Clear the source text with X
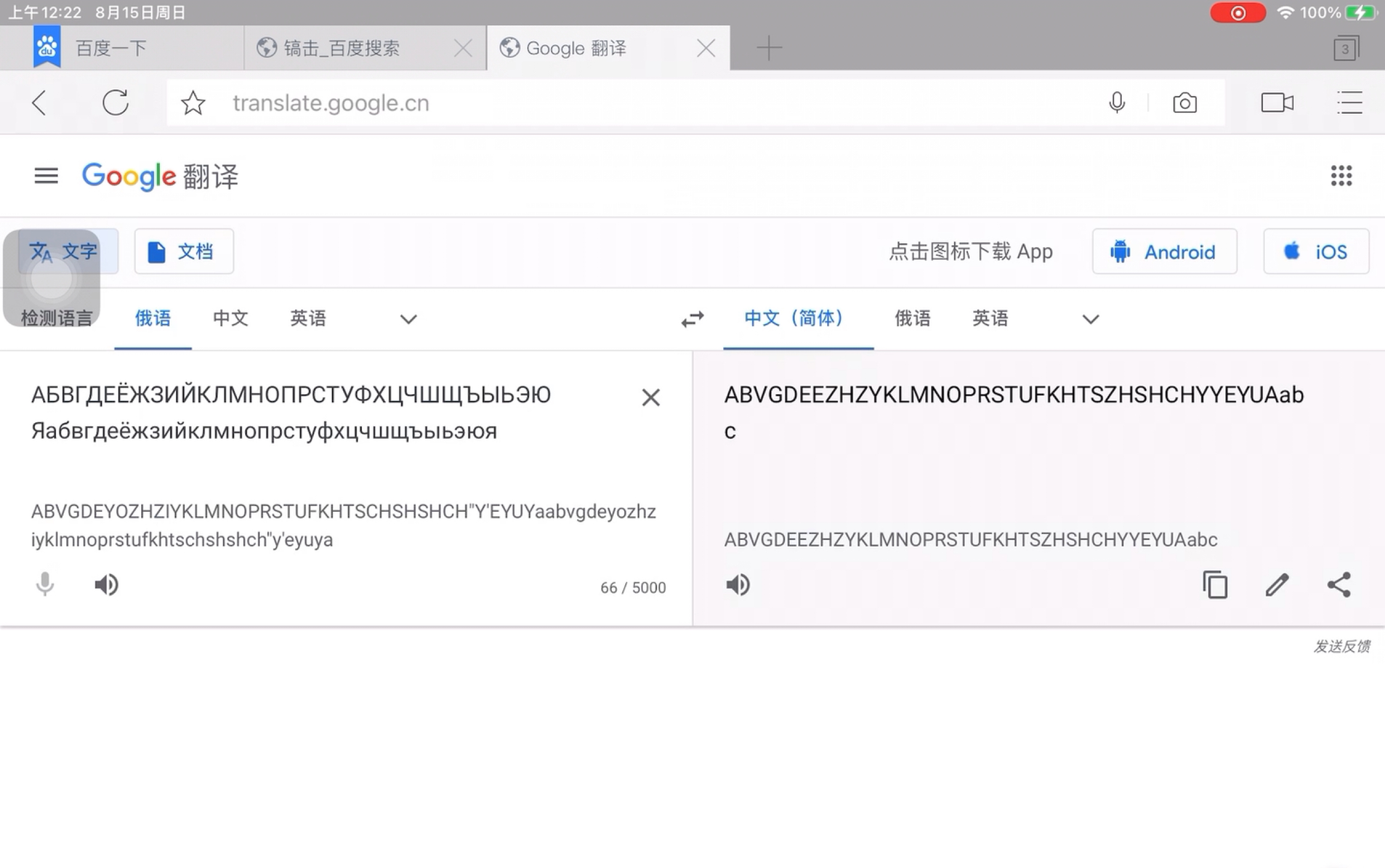The image size is (1385, 868). (x=650, y=397)
